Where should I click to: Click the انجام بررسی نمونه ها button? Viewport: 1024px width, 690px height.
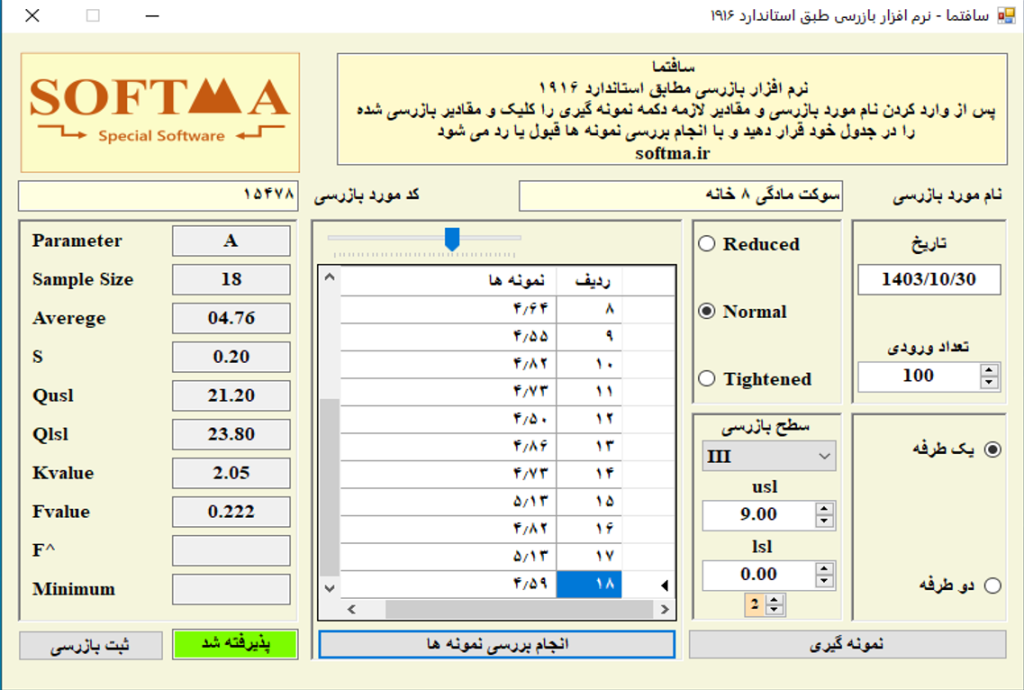[x=496, y=645]
